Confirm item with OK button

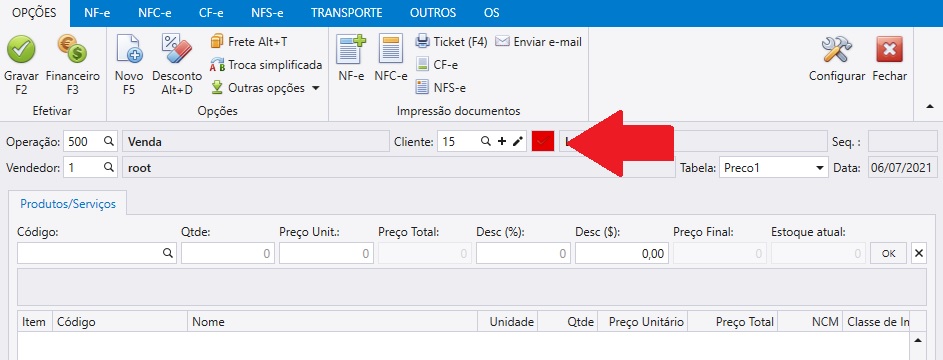coord(888,254)
